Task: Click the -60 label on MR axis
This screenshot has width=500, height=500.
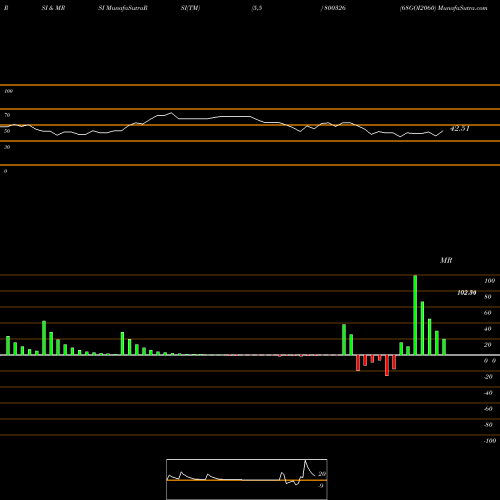Action: (488, 409)
